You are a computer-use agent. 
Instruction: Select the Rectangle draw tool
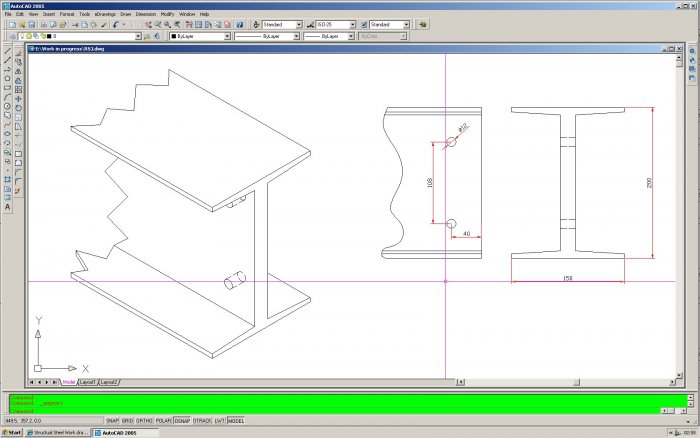click(8, 88)
